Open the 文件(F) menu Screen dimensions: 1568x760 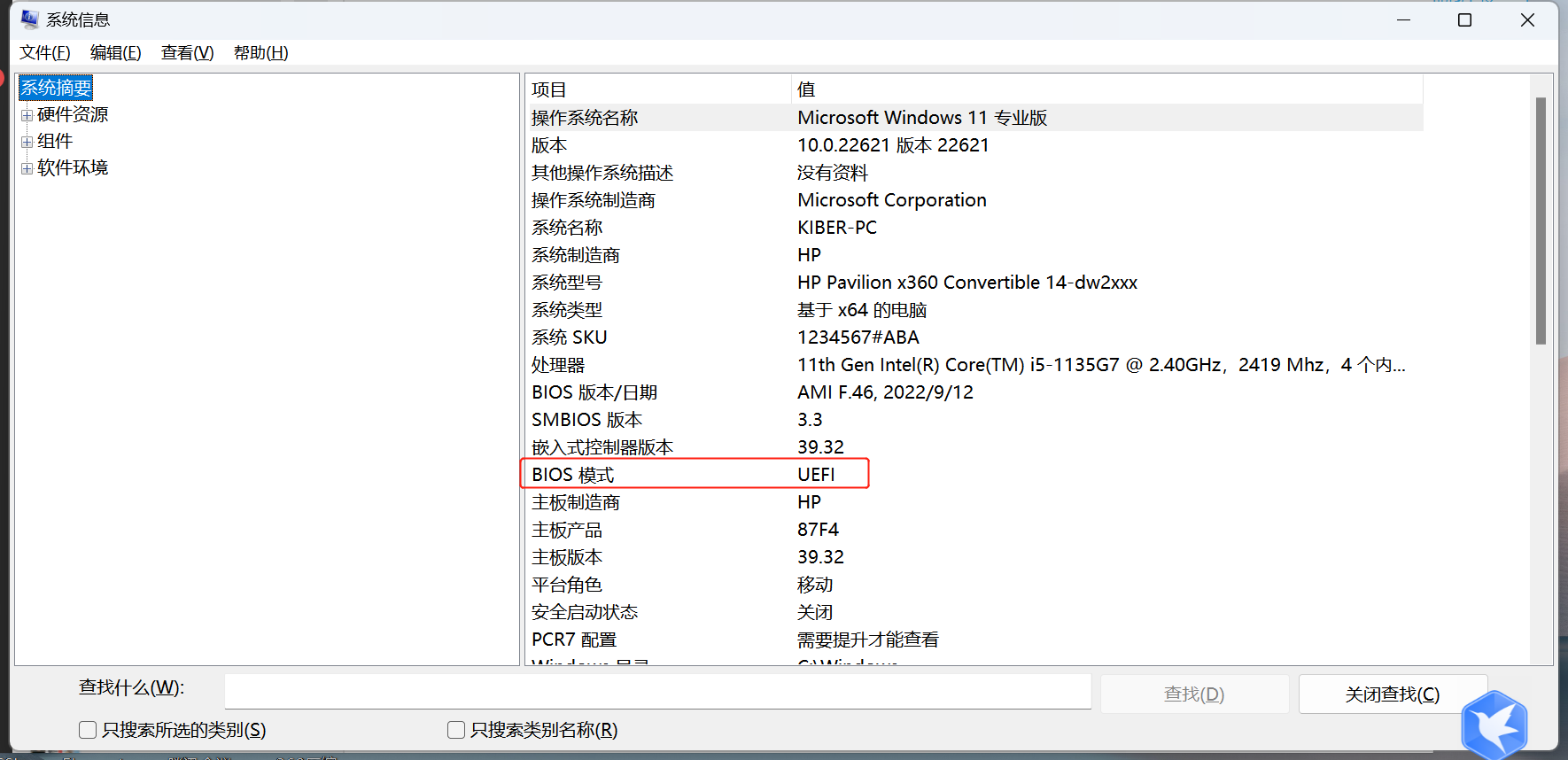(x=45, y=53)
